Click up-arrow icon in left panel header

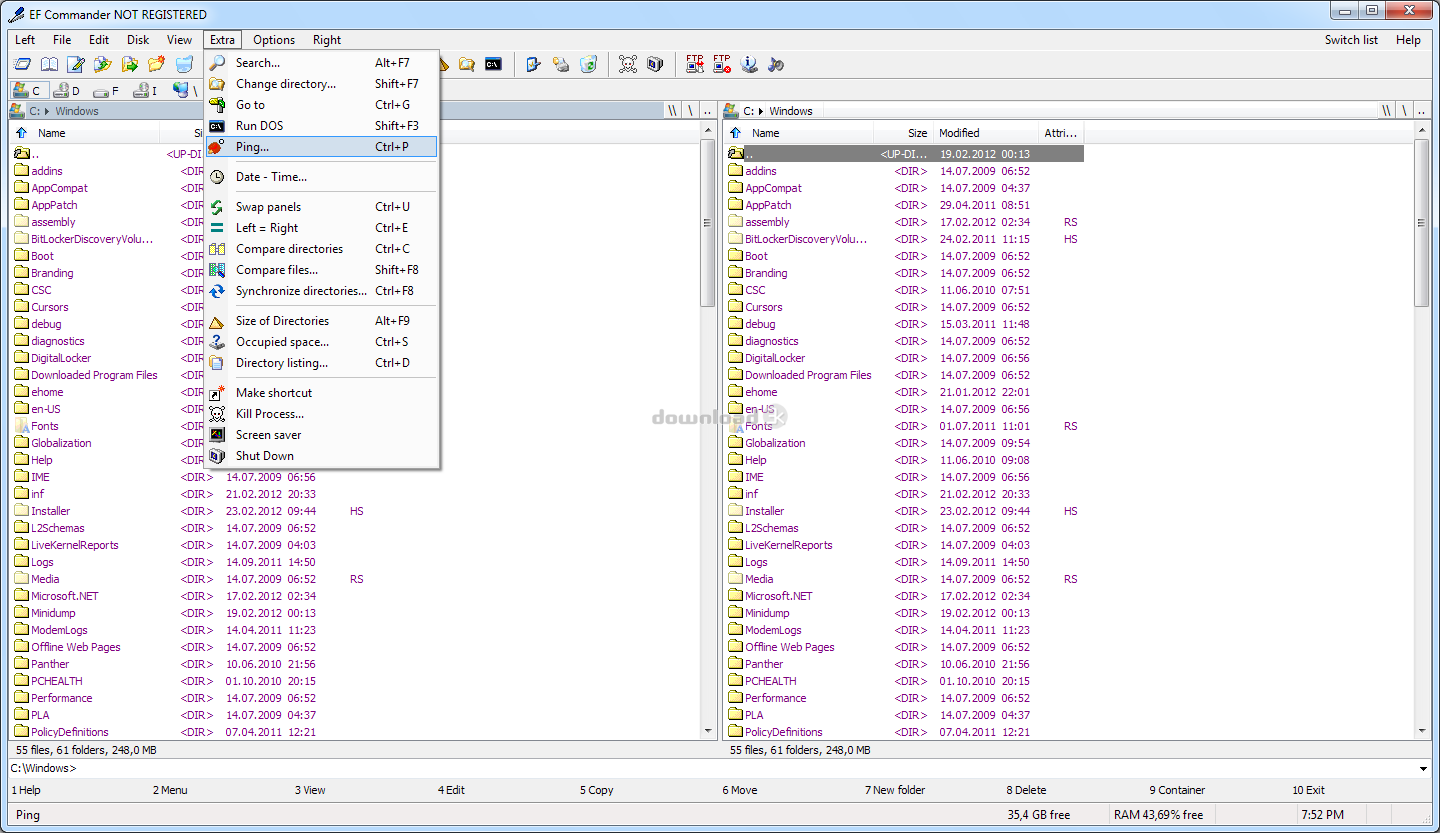22,133
